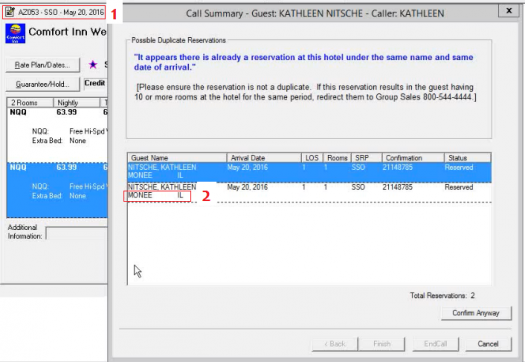Click the Rooms column header
The width and height of the screenshot is (525, 362).
(x=337, y=158)
